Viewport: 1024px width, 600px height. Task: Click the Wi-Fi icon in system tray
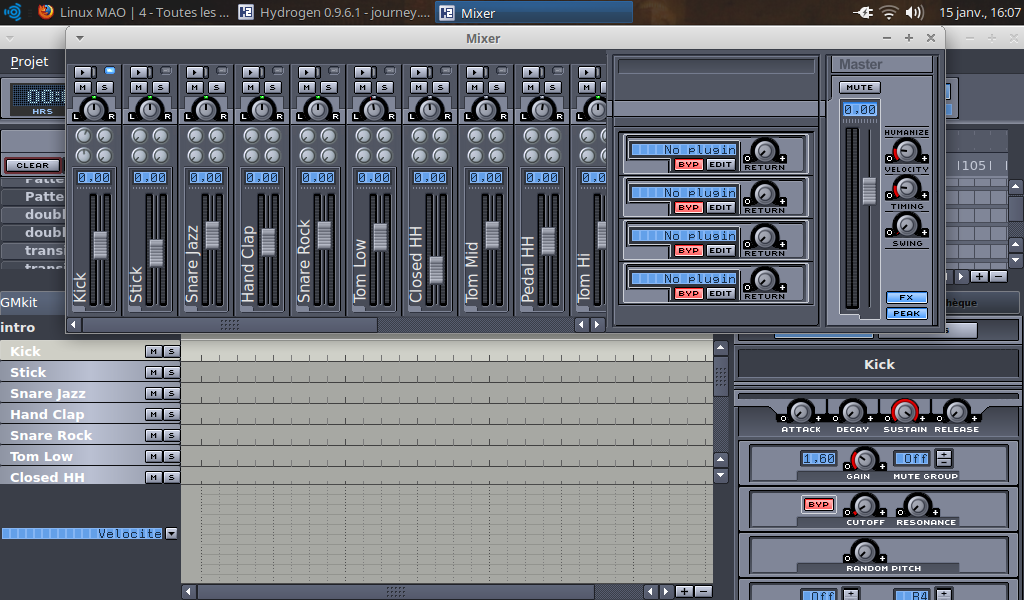click(x=888, y=13)
